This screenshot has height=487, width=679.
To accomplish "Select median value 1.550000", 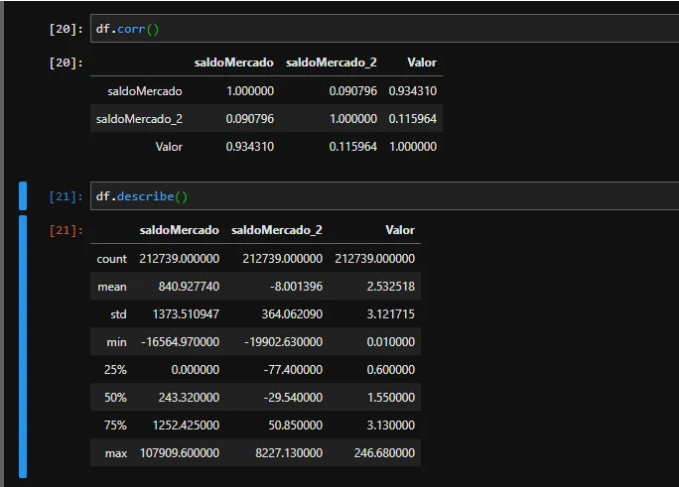I will click(x=391, y=397).
